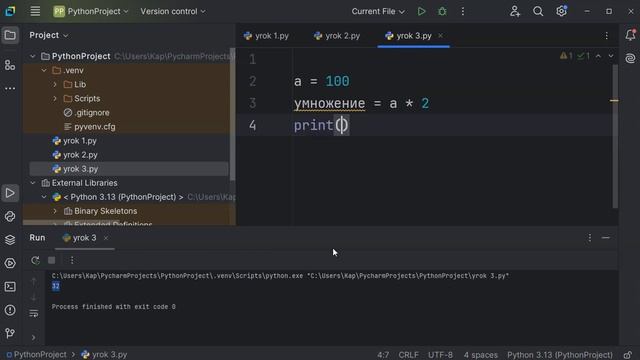Go to previous highlighted error arrow

click(598, 56)
